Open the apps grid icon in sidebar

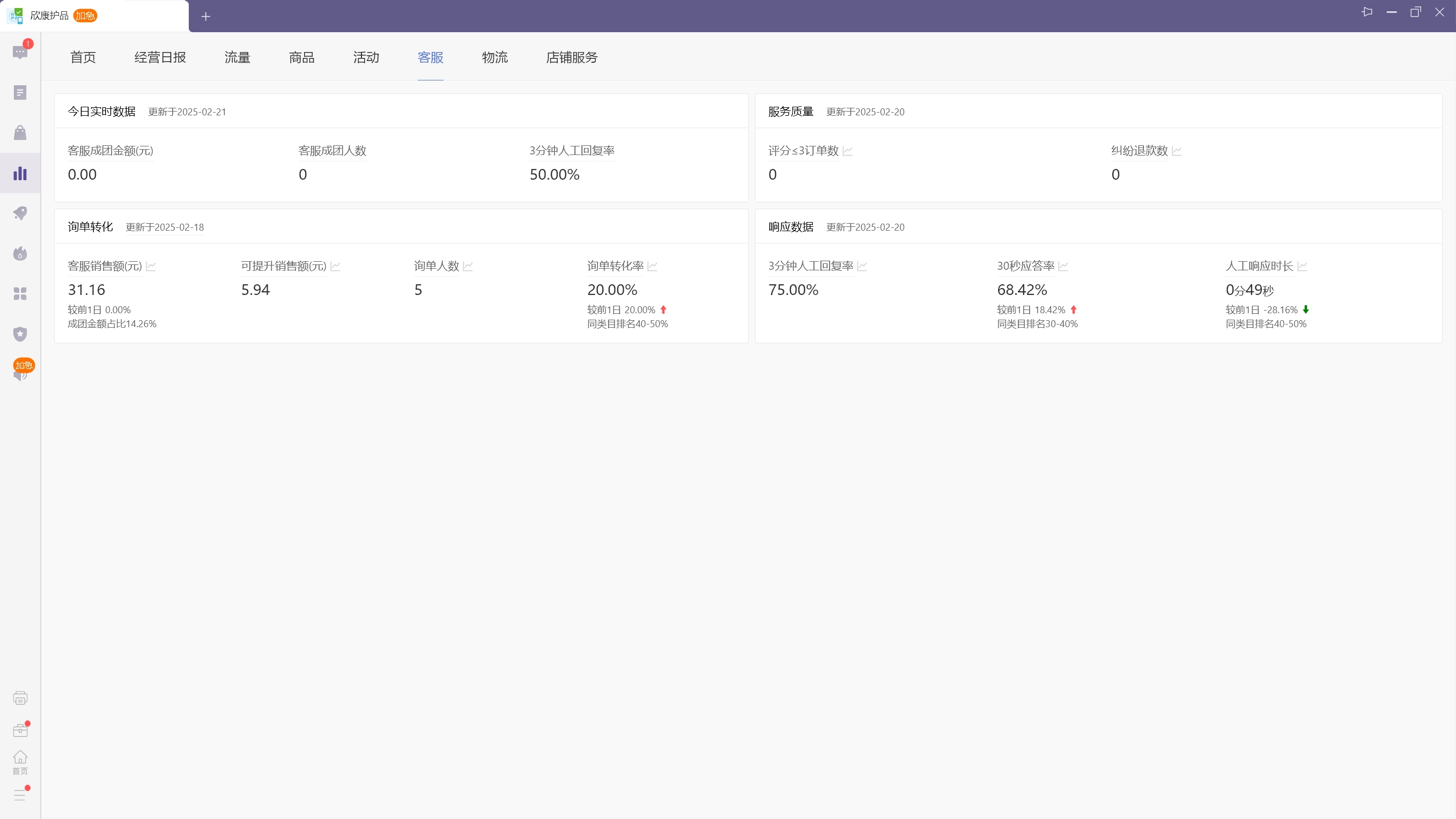pos(20,293)
